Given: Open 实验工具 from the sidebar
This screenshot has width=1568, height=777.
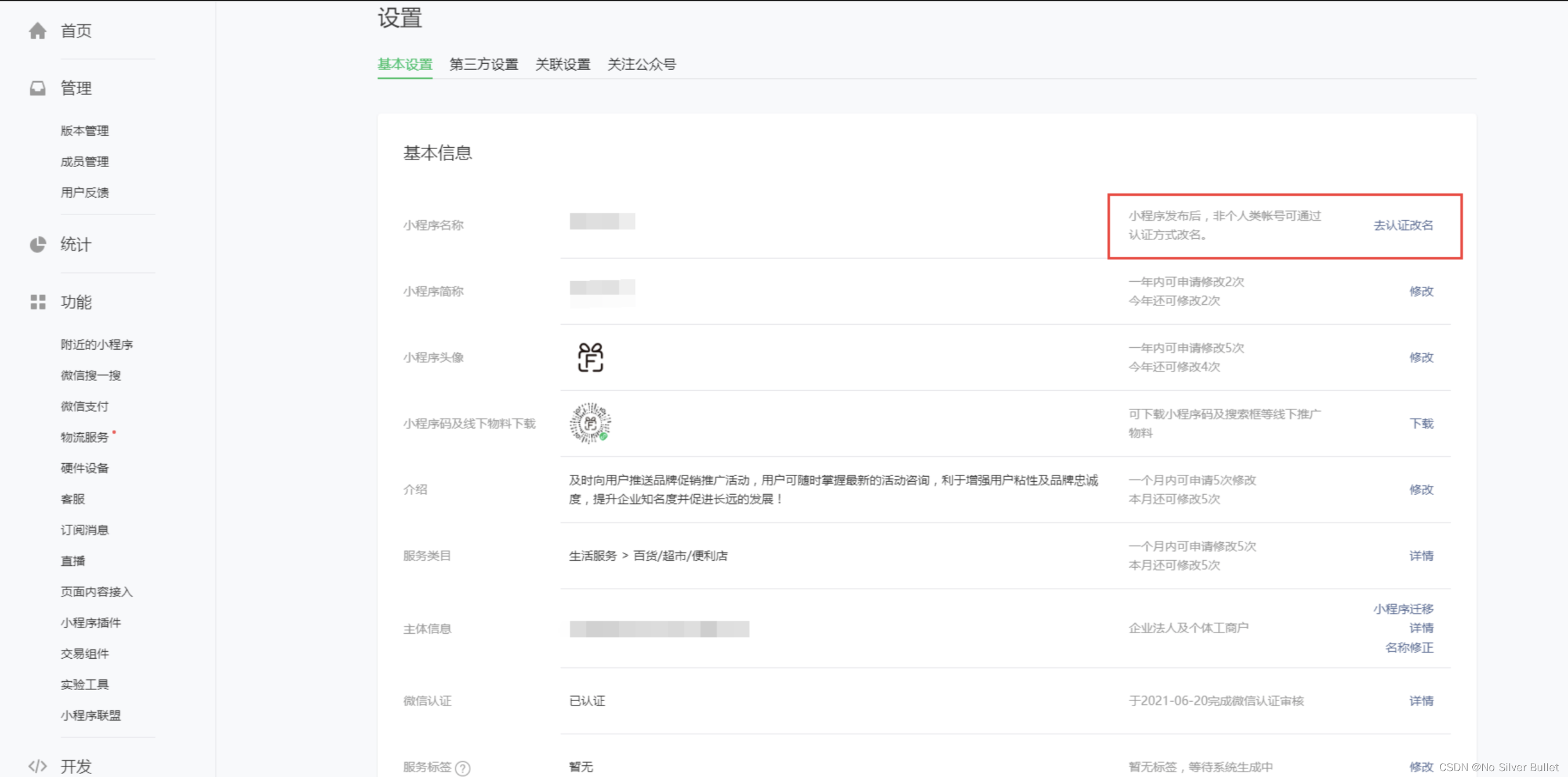Looking at the screenshot, I should (x=85, y=685).
